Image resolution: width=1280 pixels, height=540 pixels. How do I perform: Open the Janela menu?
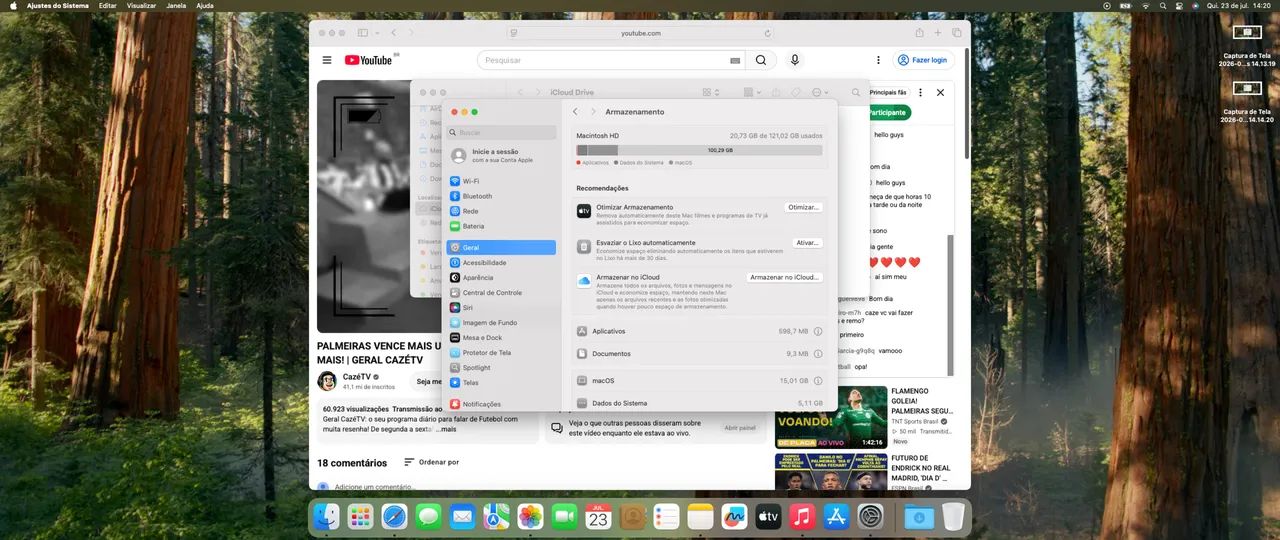(x=176, y=5)
